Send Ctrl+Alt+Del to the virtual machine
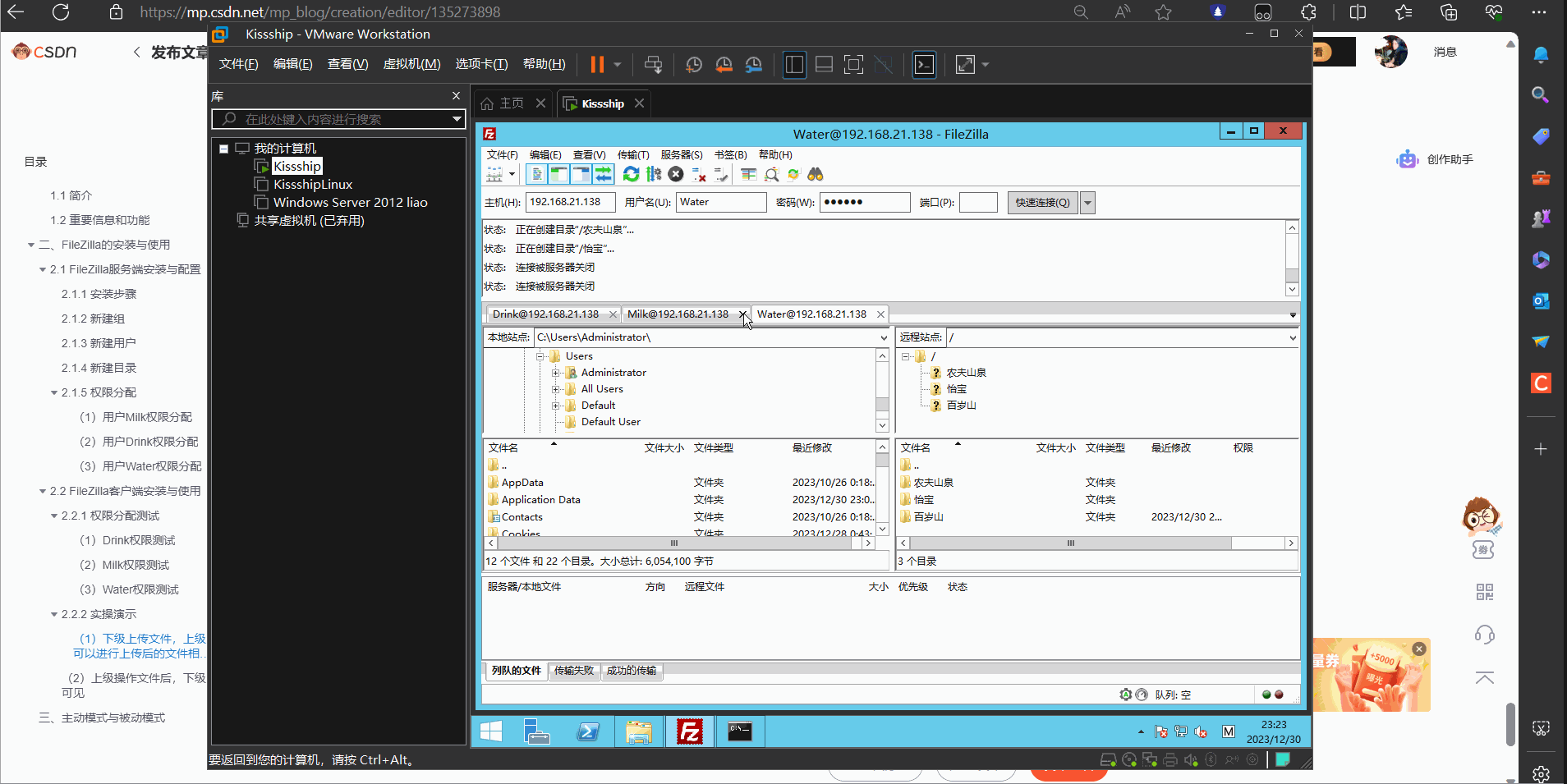The height and width of the screenshot is (784, 1567). 653,65
